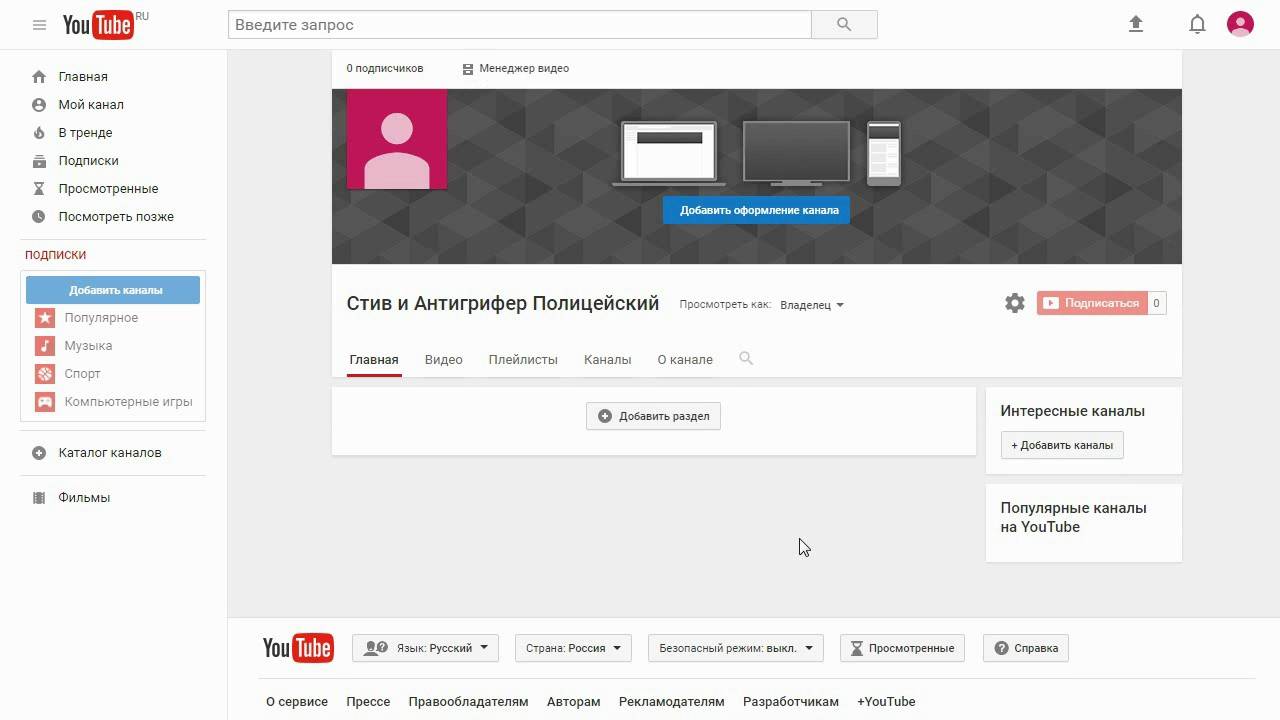The image size is (1280, 720).
Task: Open channel settings gear icon
Action: point(1015,303)
